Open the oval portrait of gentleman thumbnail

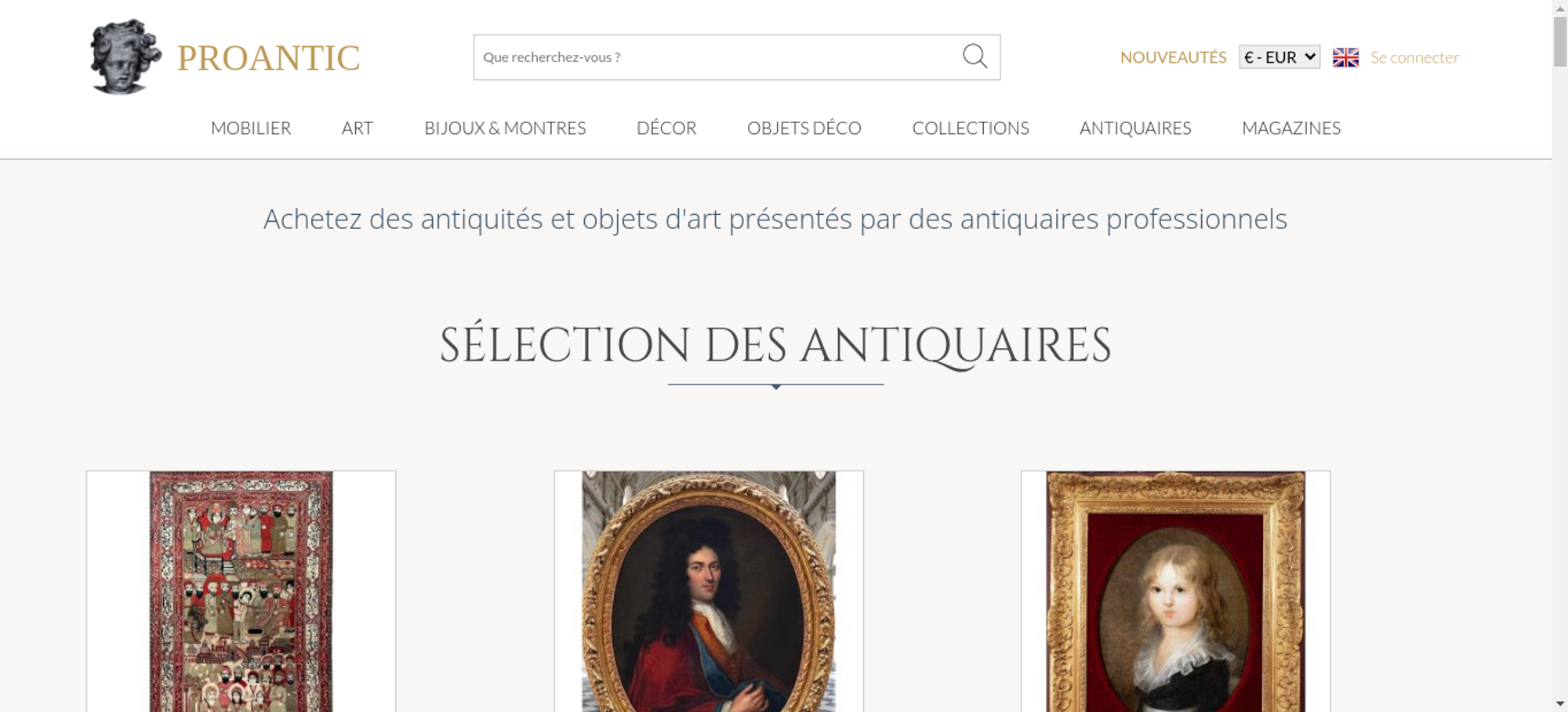click(709, 591)
